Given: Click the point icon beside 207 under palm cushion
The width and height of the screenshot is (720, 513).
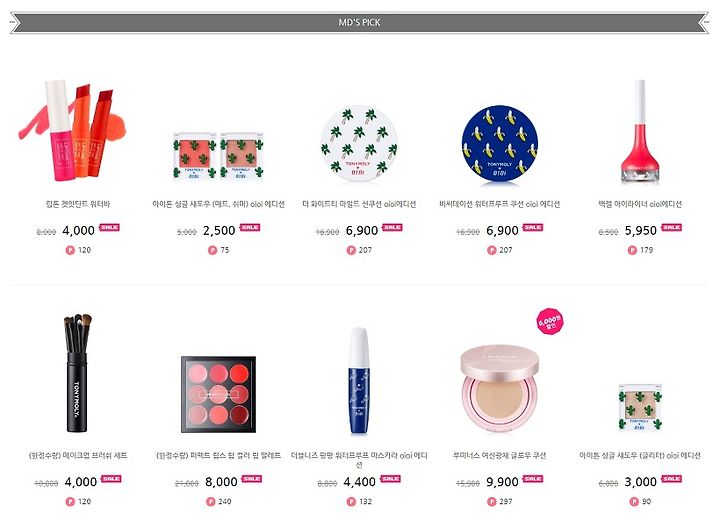Looking at the screenshot, I should coord(351,250).
